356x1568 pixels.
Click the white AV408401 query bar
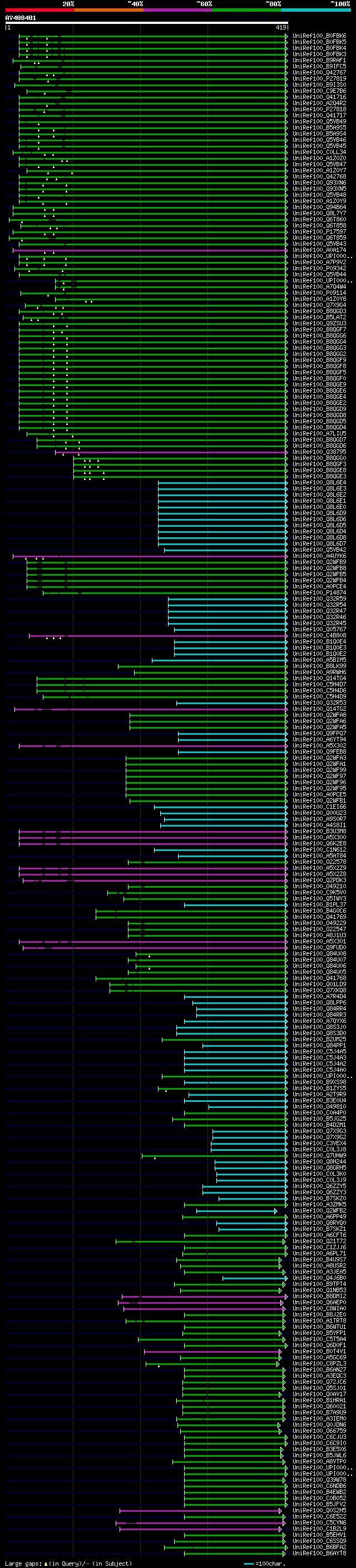point(147,23)
